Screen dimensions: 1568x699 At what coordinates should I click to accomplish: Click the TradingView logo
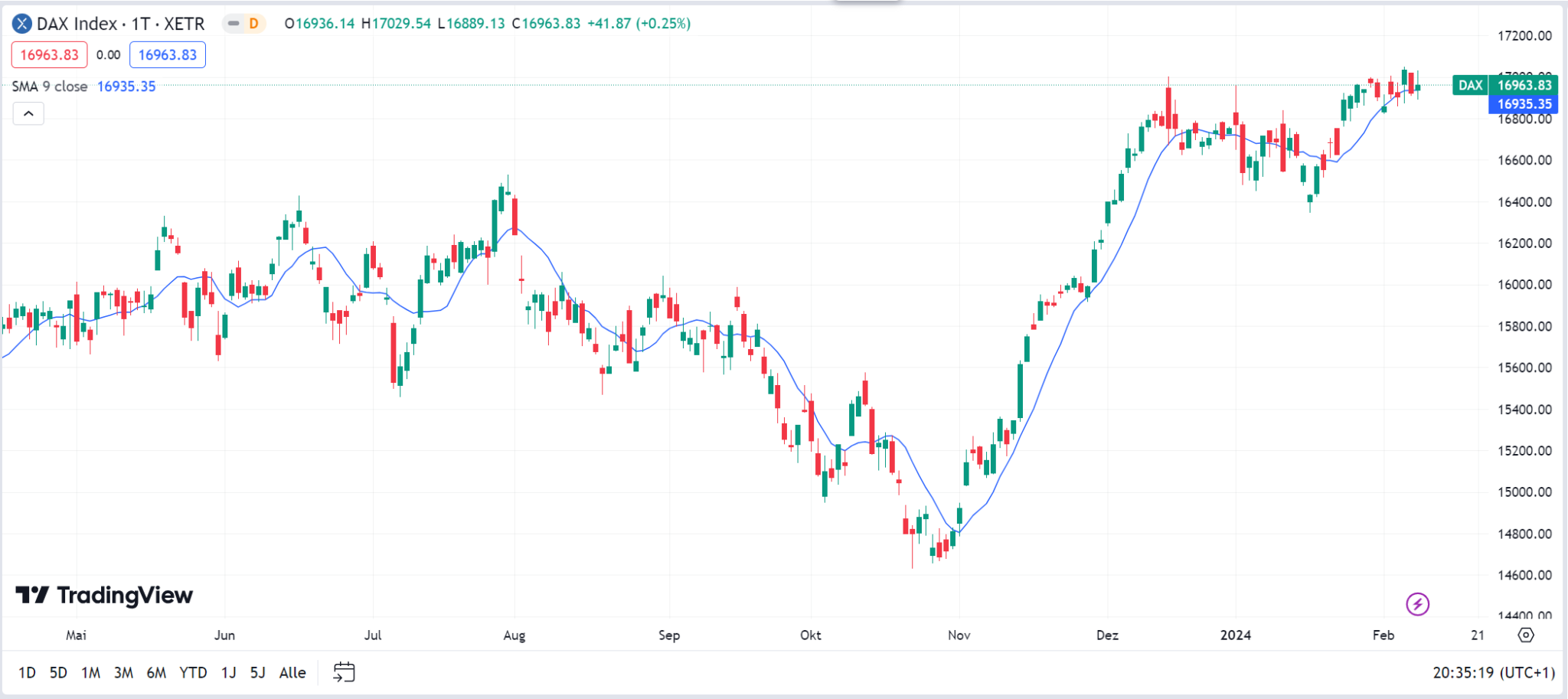pyautogui.click(x=103, y=596)
